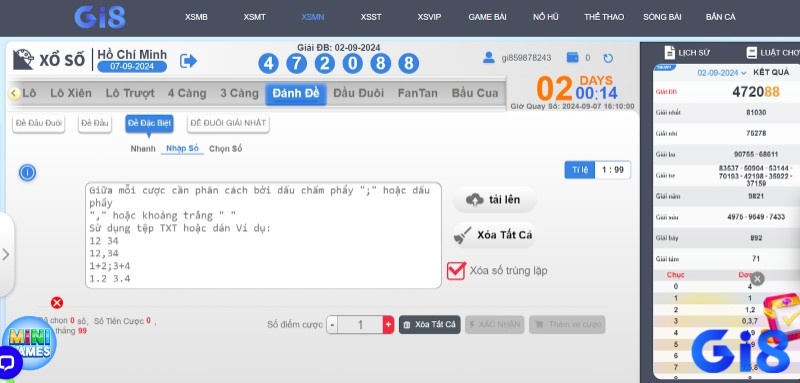Screen dimensions: 800x383
Task: Select the Đánh Đề tab
Action: pos(296,94)
